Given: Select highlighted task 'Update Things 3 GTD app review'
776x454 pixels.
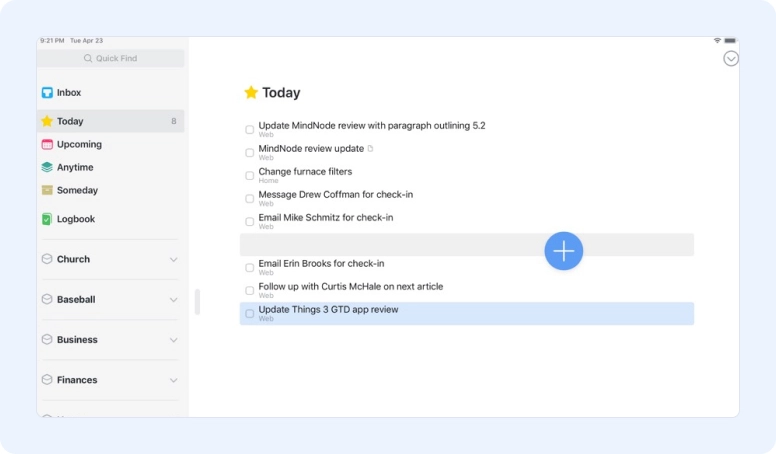Looking at the screenshot, I should [x=467, y=313].
